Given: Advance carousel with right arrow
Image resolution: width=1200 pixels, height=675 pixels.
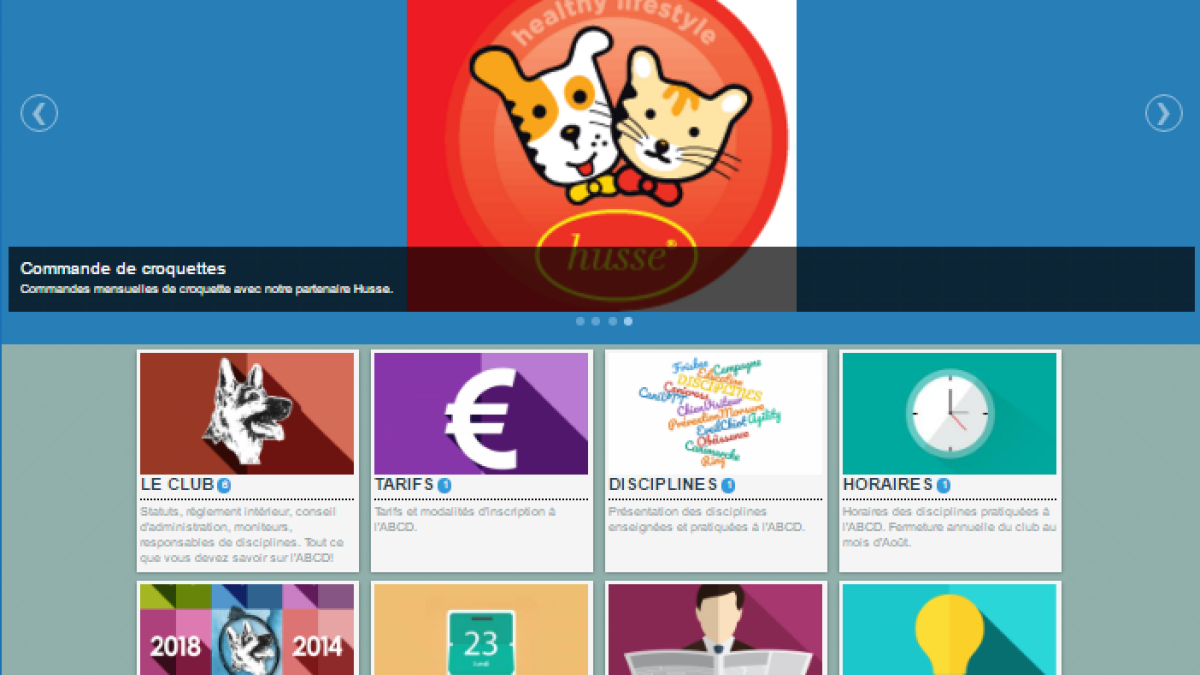Looking at the screenshot, I should pos(1163,113).
